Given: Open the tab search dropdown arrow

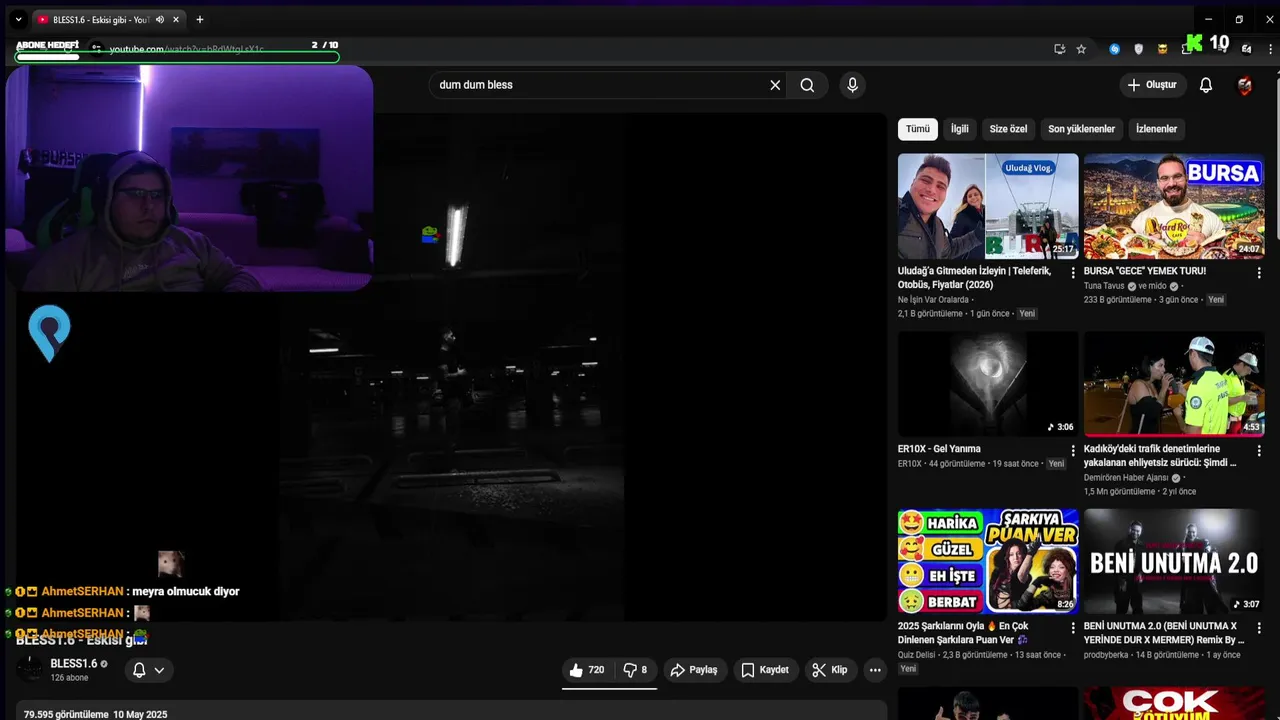Looking at the screenshot, I should (x=18, y=19).
